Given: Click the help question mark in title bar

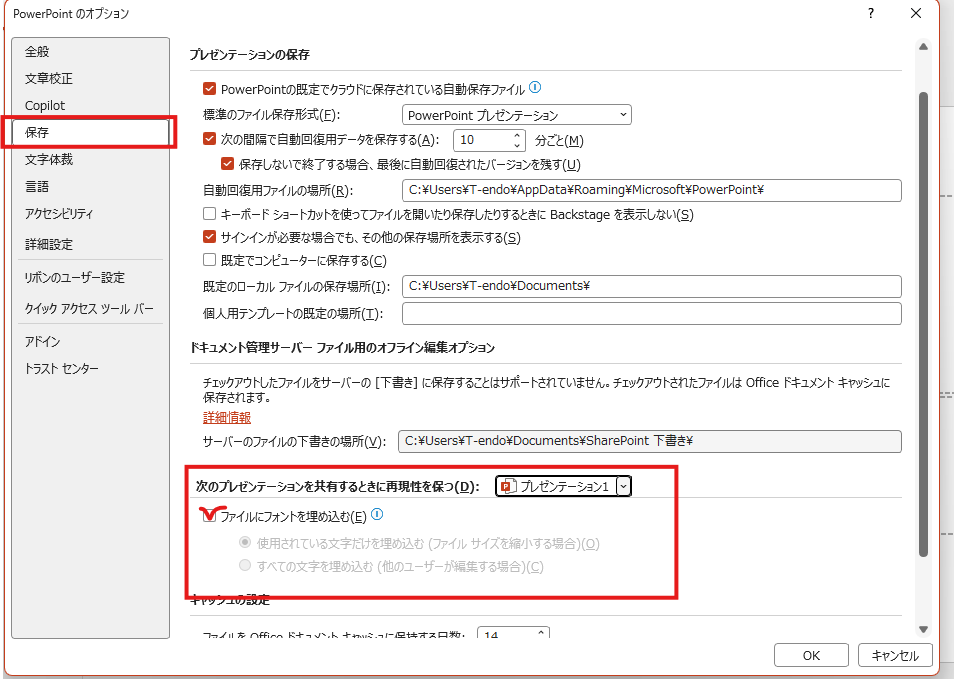Looking at the screenshot, I should pyautogui.click(x=871, y=14).
